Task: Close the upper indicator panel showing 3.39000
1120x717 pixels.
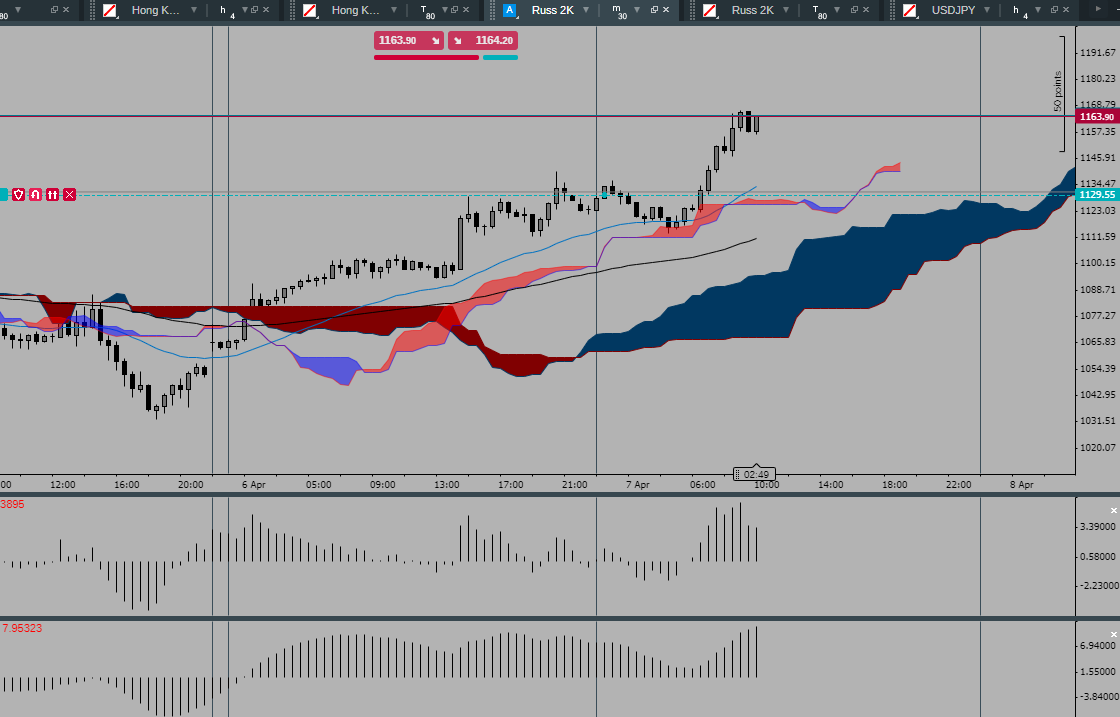Action: coord(1113,510)
